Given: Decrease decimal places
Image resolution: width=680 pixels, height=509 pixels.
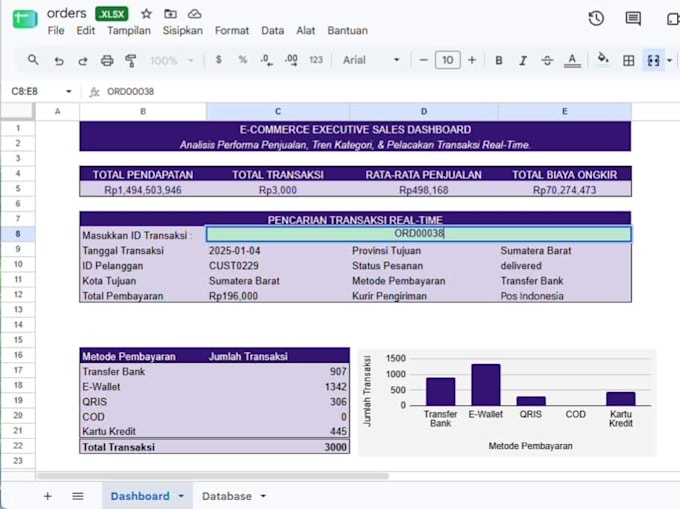Looking at the screenshot, I should (x=266, y=60).
